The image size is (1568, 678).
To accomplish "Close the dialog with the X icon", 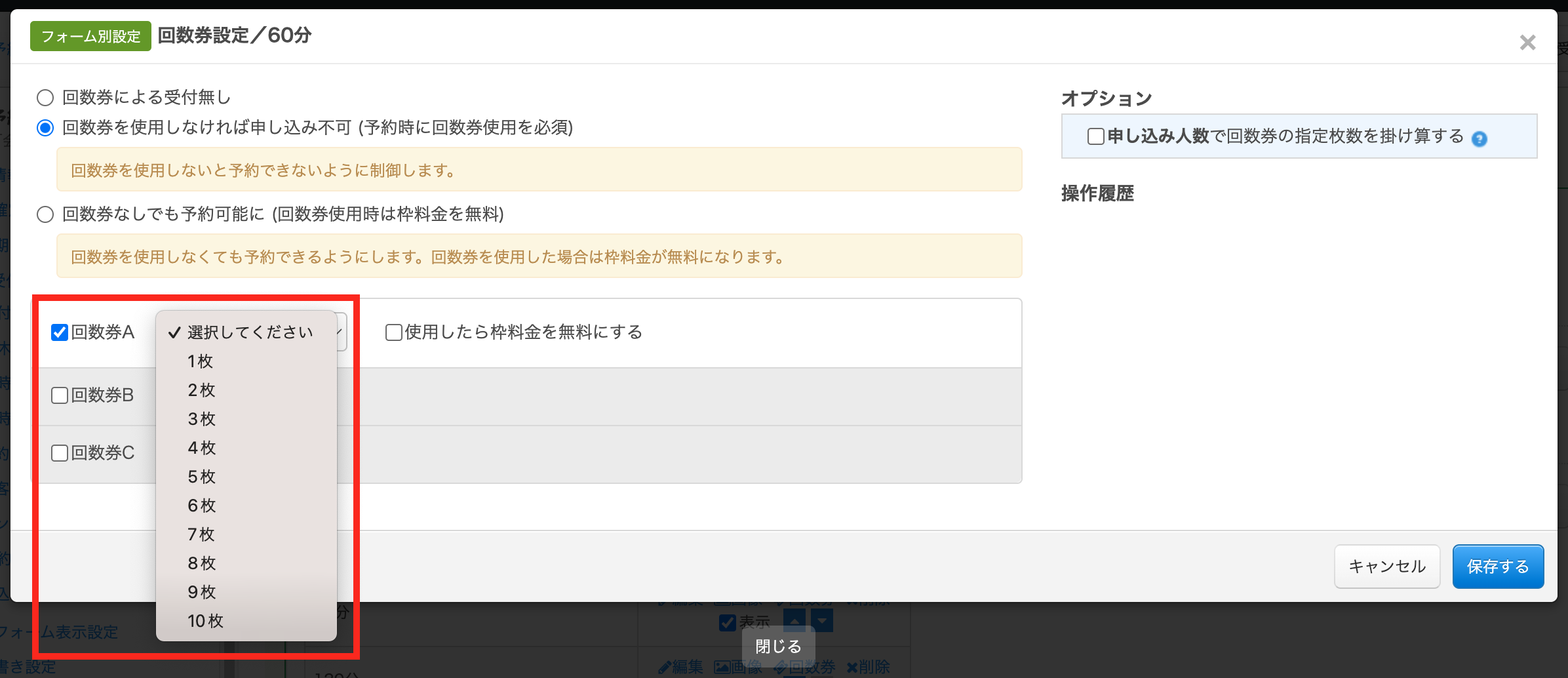I will 1527,43.
